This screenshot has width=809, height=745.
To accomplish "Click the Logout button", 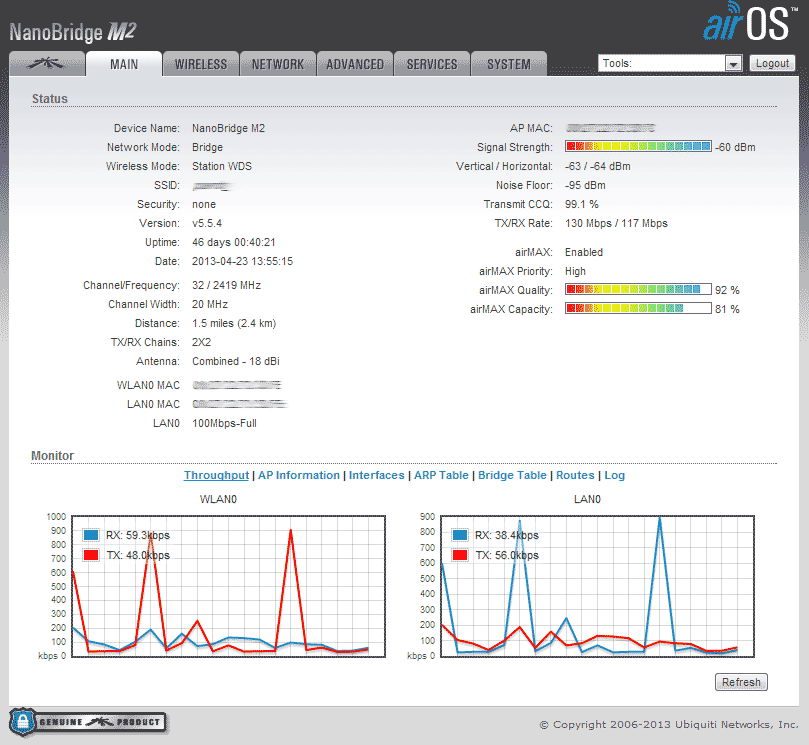I will (x=772, y=63).
